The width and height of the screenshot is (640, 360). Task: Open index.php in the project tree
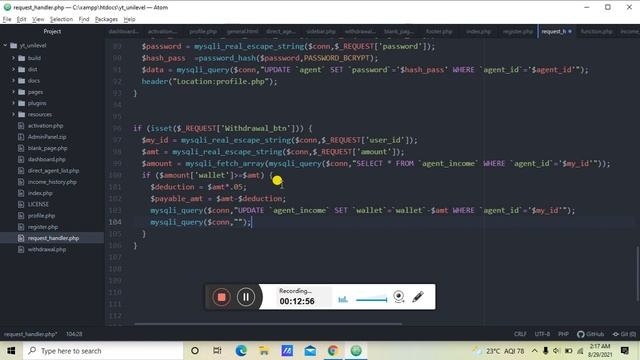[x=40, y=193]
